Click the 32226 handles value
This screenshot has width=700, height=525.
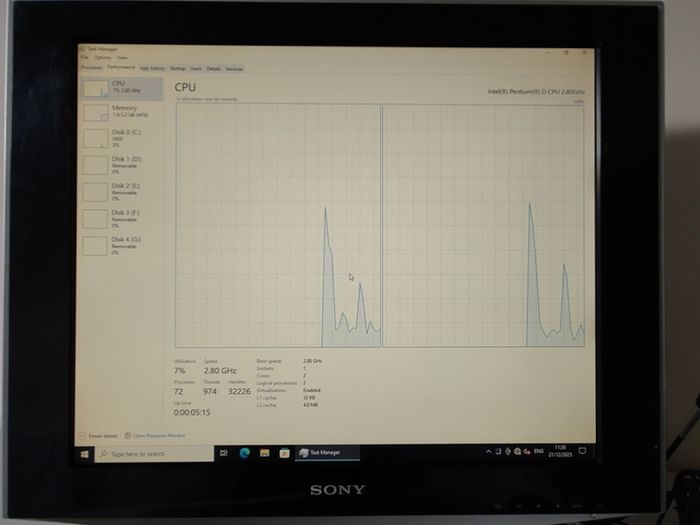pos(239,392)
